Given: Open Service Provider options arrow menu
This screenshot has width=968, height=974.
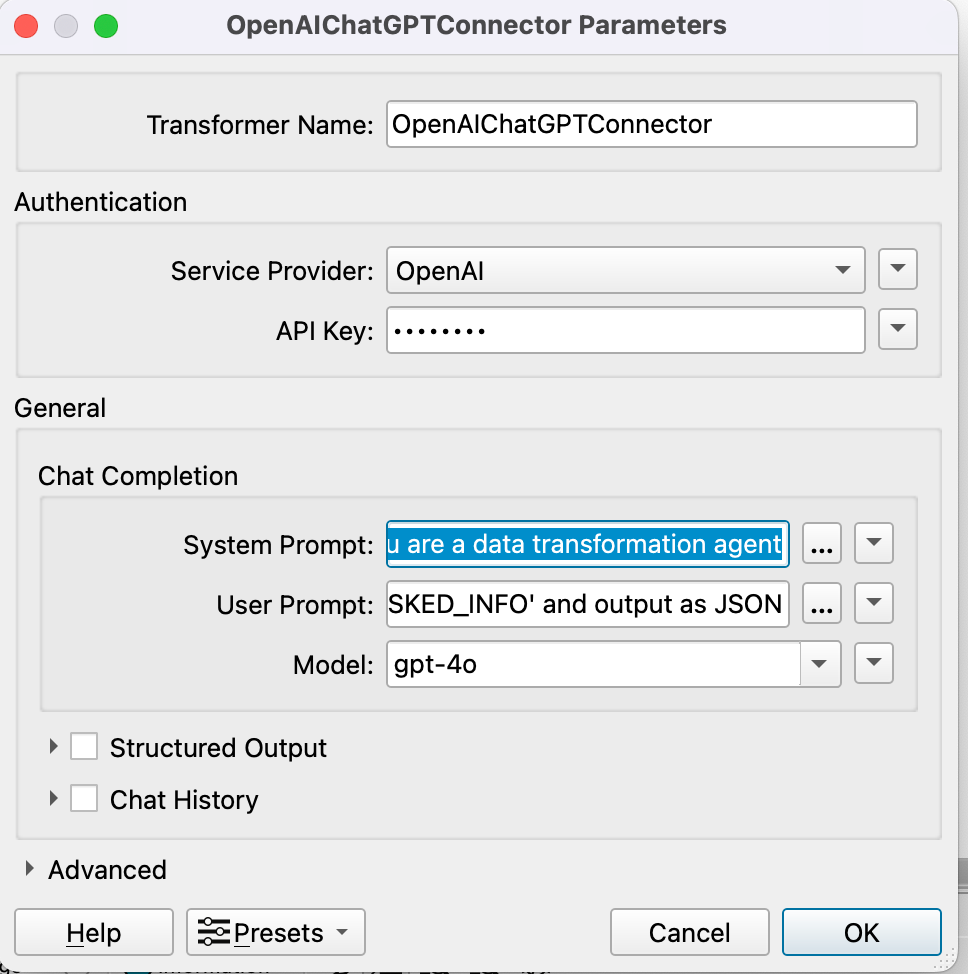Looking at the screenshot, I should (897, 269).
